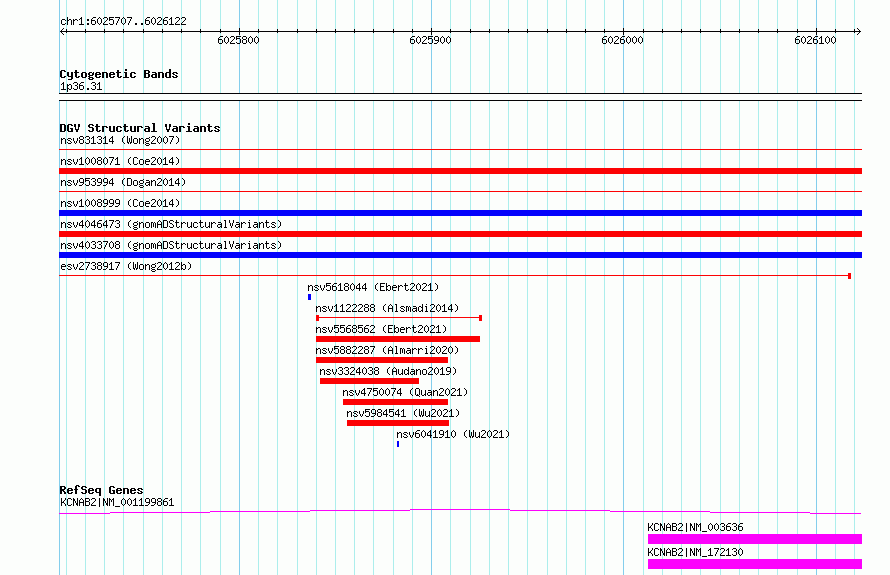Open nsv5882287 (Almarri2020) label
The width and height of the screenshot is (890, 575).
click(x=387, y=350)
